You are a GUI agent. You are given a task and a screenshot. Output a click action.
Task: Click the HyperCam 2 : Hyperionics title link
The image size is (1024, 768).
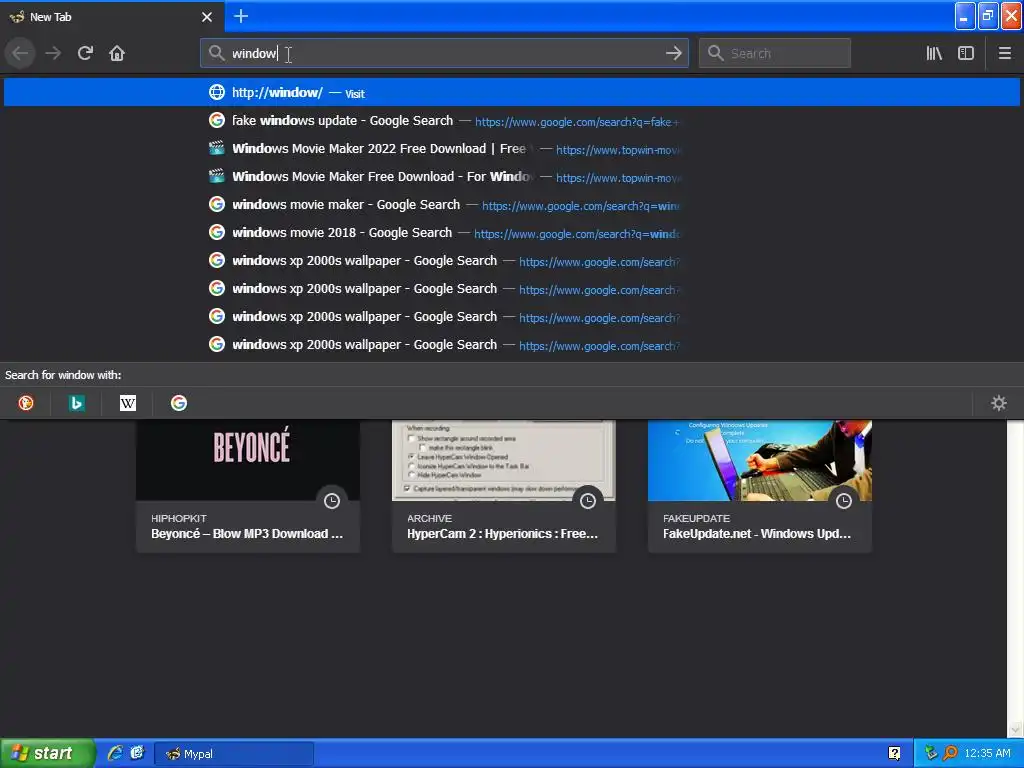502,534
